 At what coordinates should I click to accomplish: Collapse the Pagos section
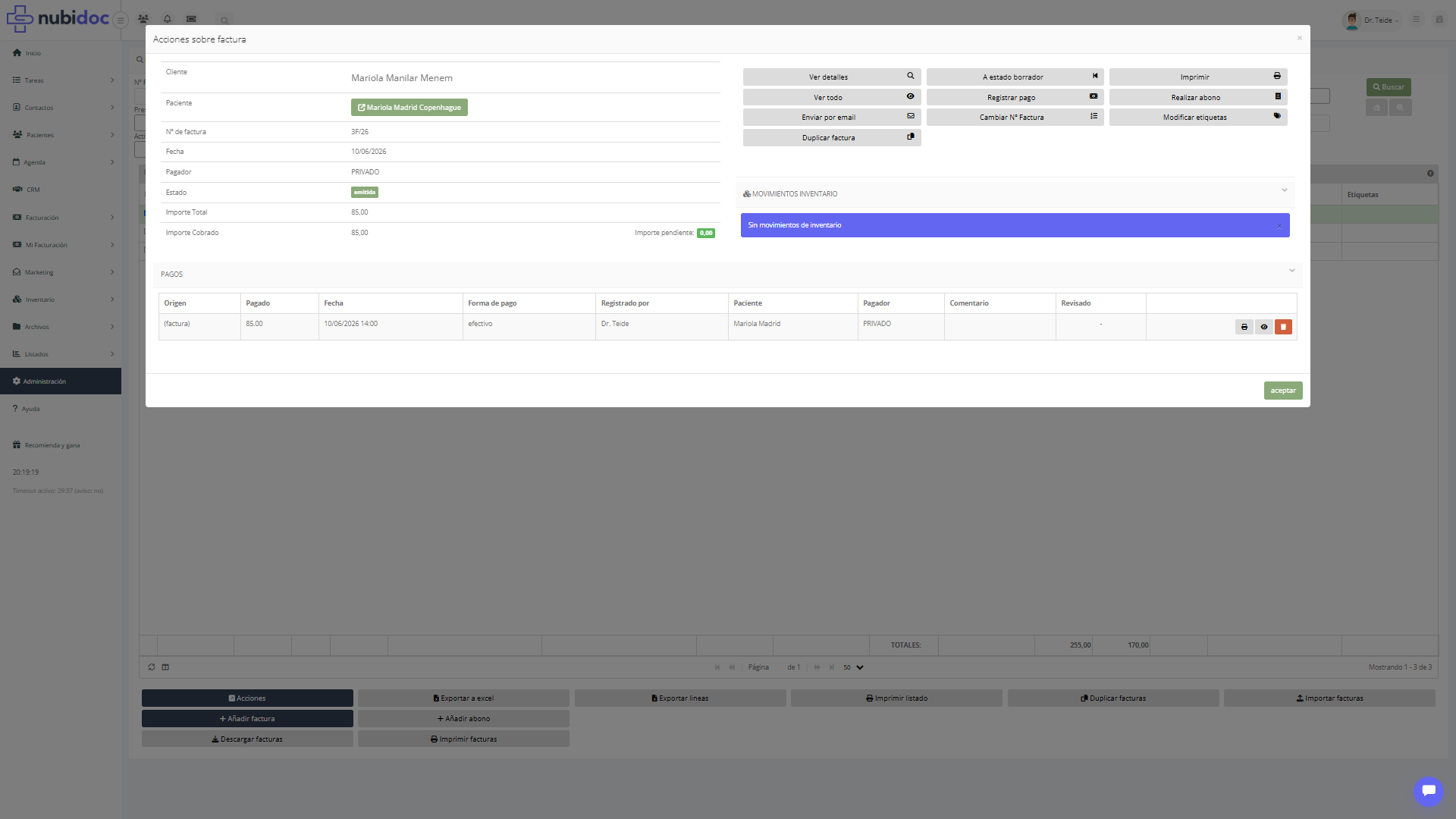pyautogui.click(x=1291, y=271)
